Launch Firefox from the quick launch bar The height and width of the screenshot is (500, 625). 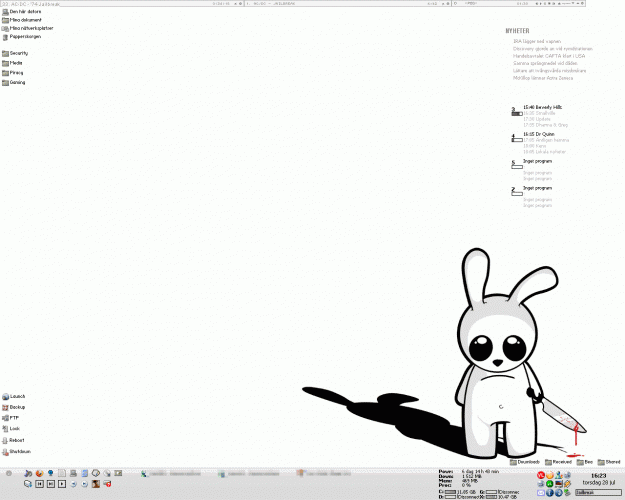click(38, 472)
